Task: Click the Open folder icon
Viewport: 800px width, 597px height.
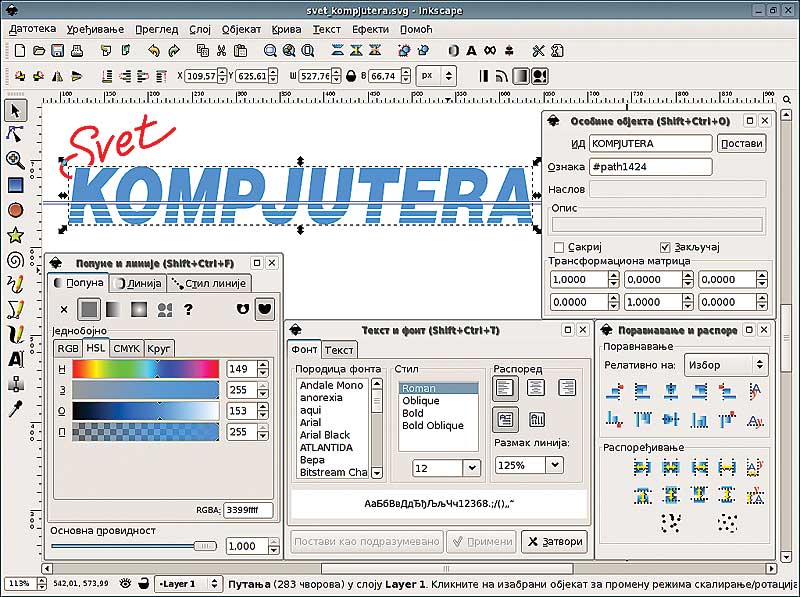Action: pyautogui.click(x=39, y=50)
